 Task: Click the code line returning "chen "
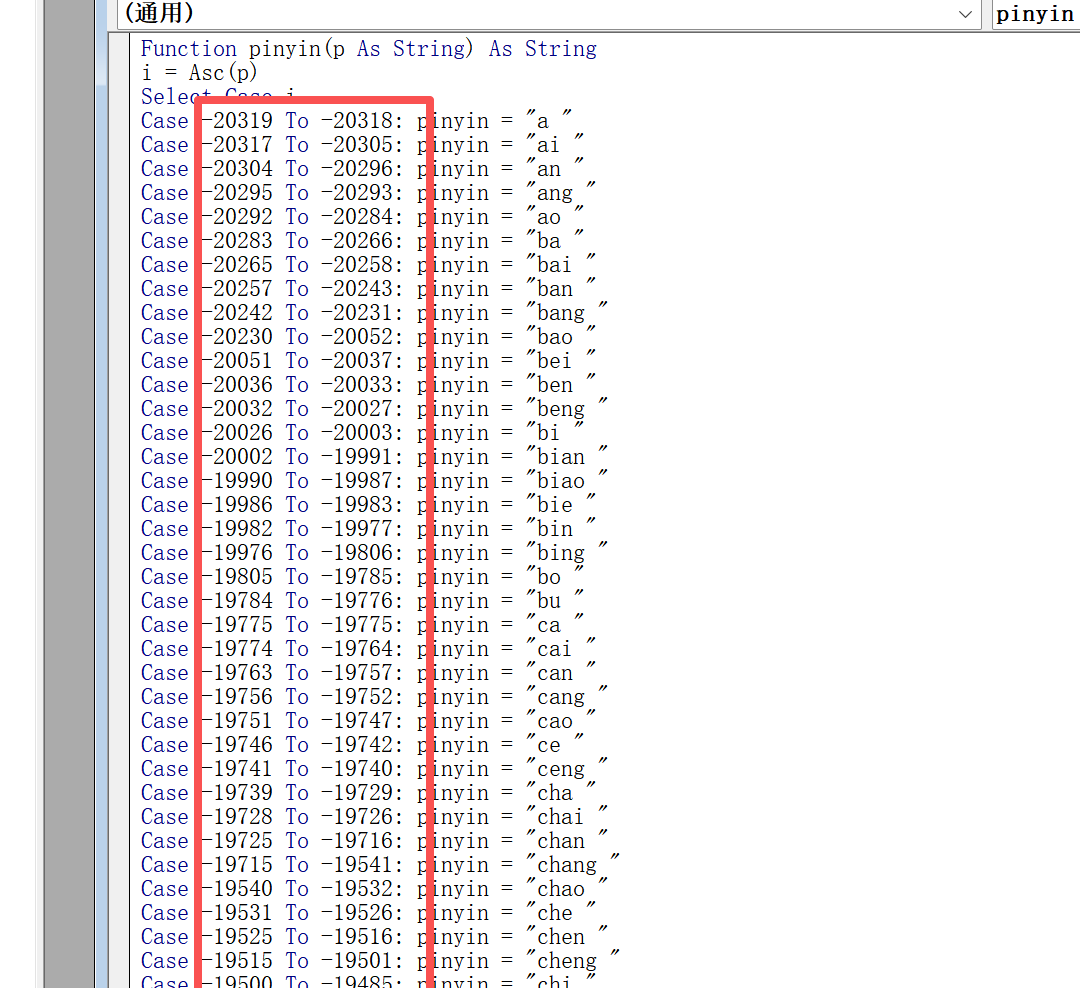pyautogui.click(x=374, y=937)
